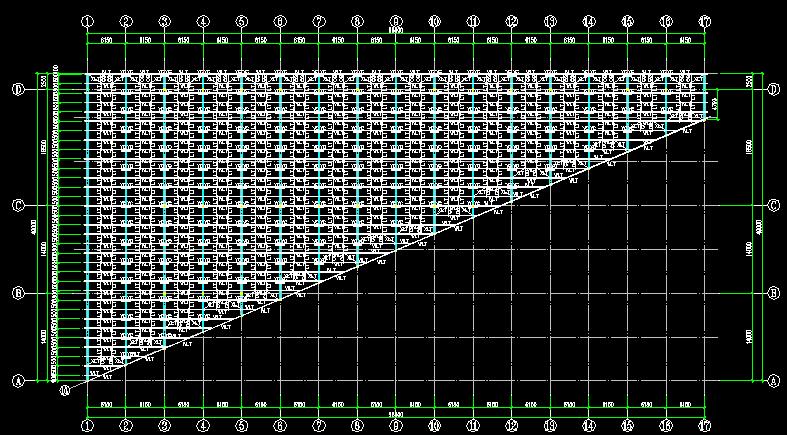
Task: Select axis bubble 7 in the top row
Action: point(319,22)
